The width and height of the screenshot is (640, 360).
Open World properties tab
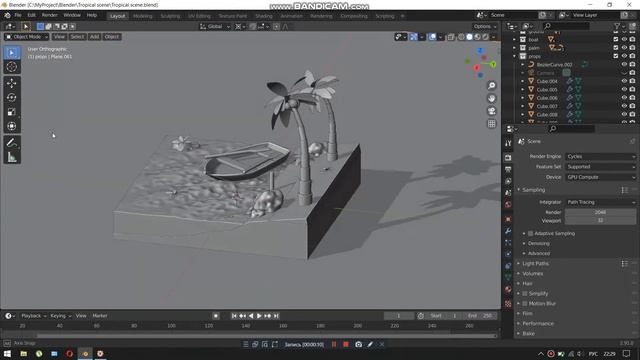point(508,204)
